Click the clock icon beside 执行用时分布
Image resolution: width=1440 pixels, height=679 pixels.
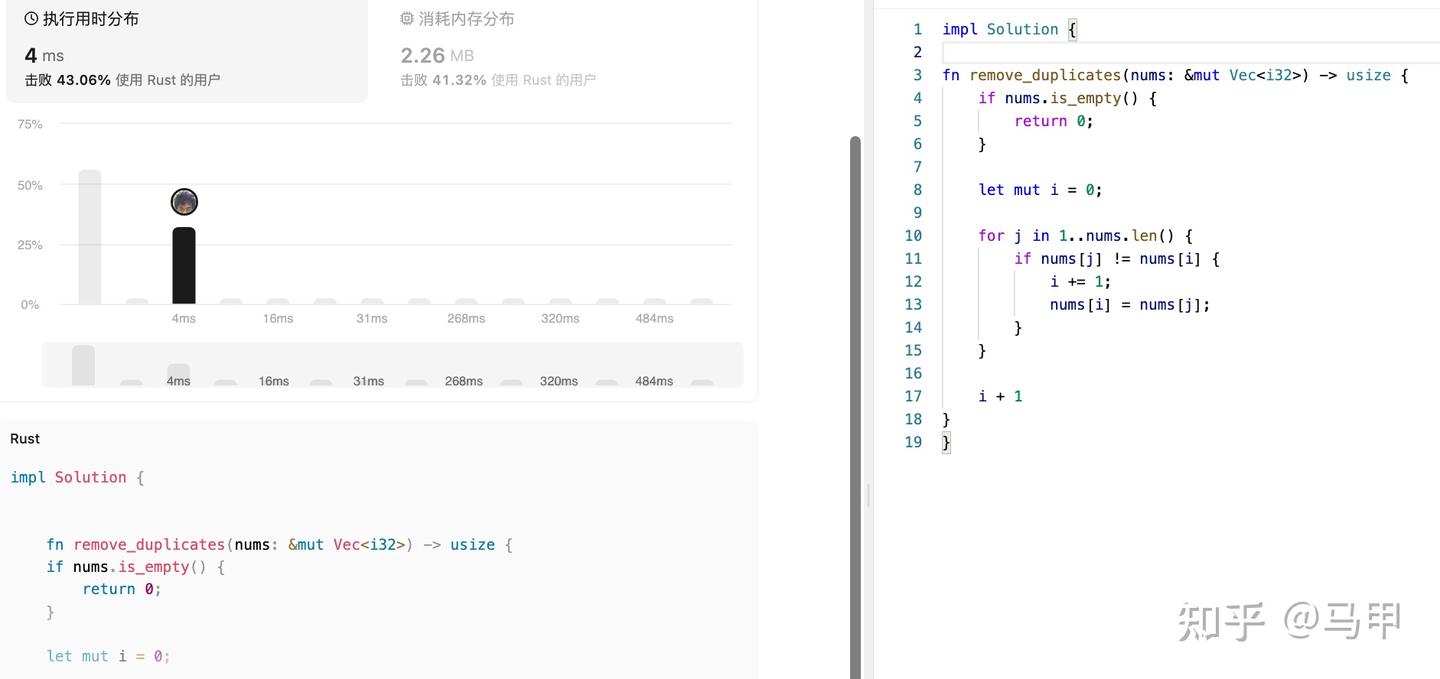tap(31, 19)
